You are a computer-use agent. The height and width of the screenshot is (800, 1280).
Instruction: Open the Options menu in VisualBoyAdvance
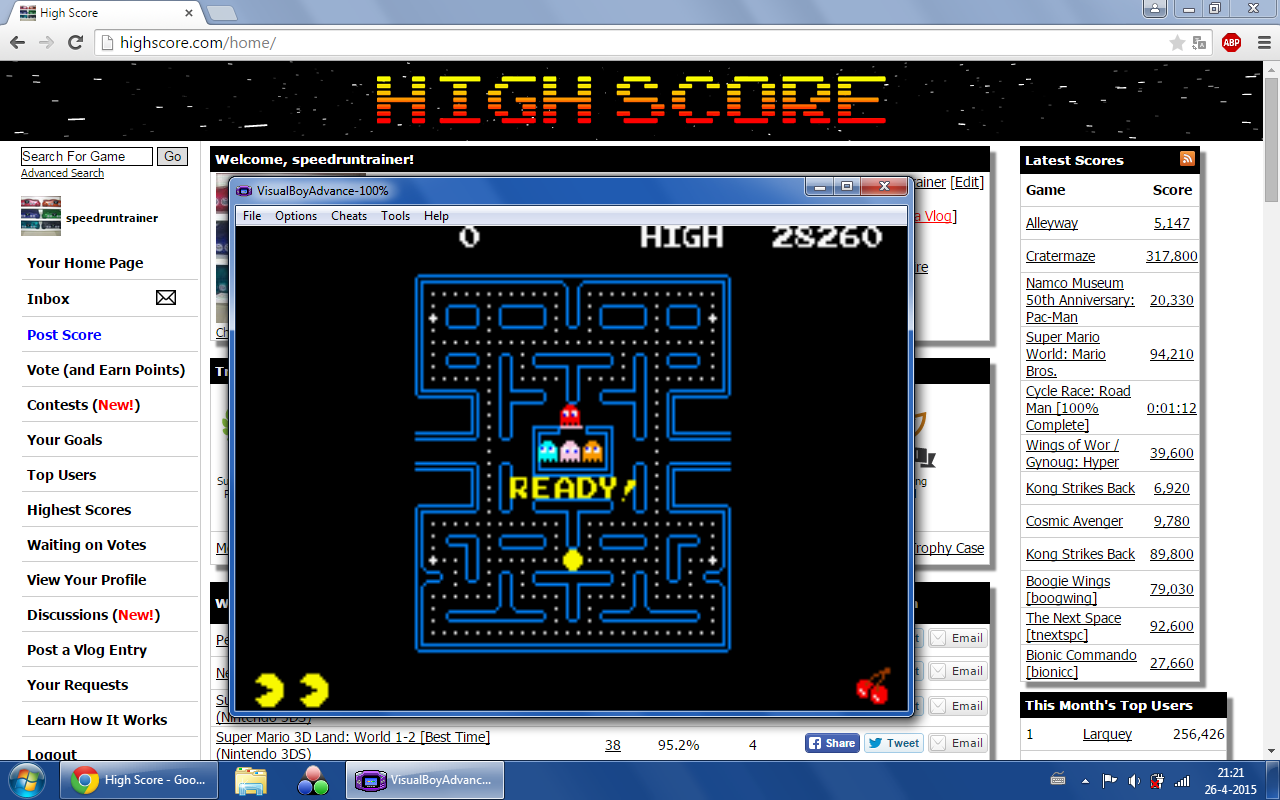tap(296, 216)
